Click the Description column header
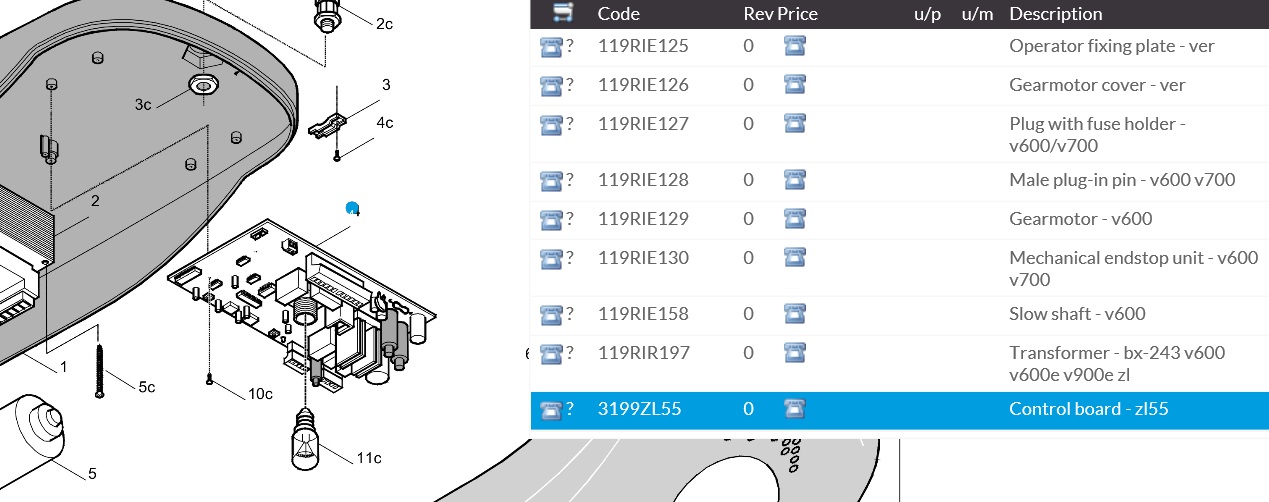 (x=1055, y=14)
